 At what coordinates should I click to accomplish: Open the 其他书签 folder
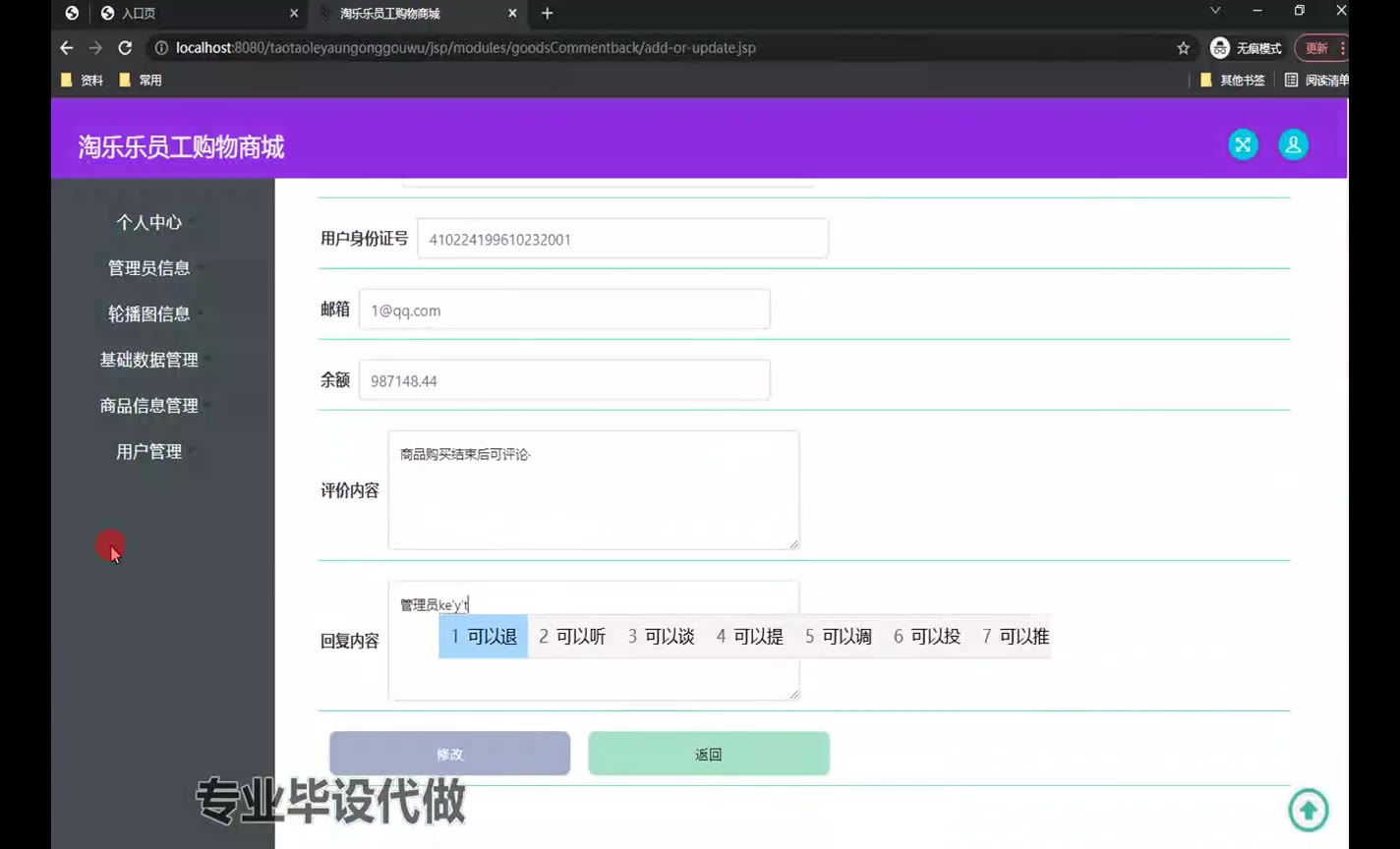[1233, 80]
